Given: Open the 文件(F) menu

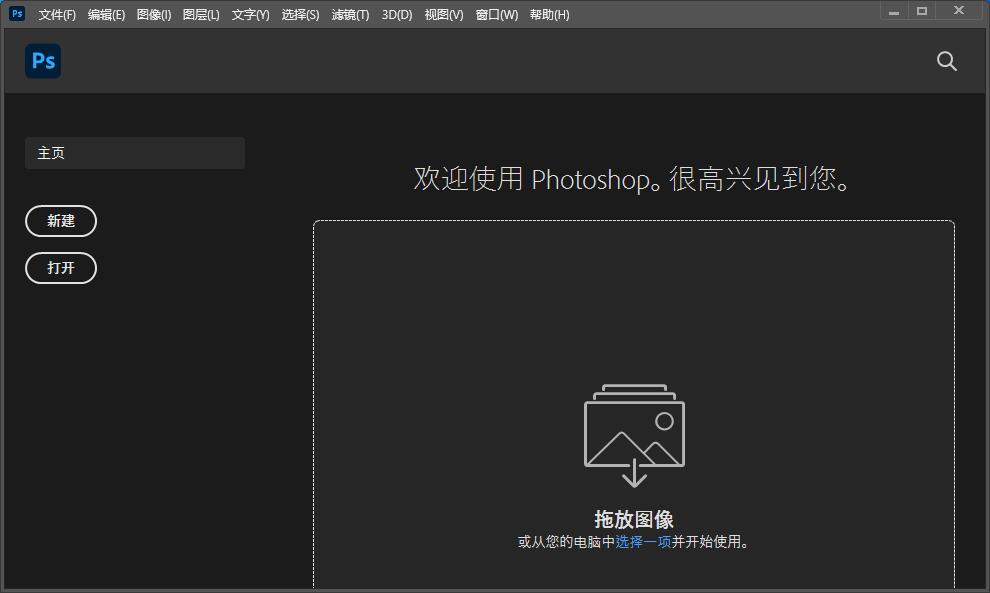Looking at the screenshot, I should coord(57,15).
